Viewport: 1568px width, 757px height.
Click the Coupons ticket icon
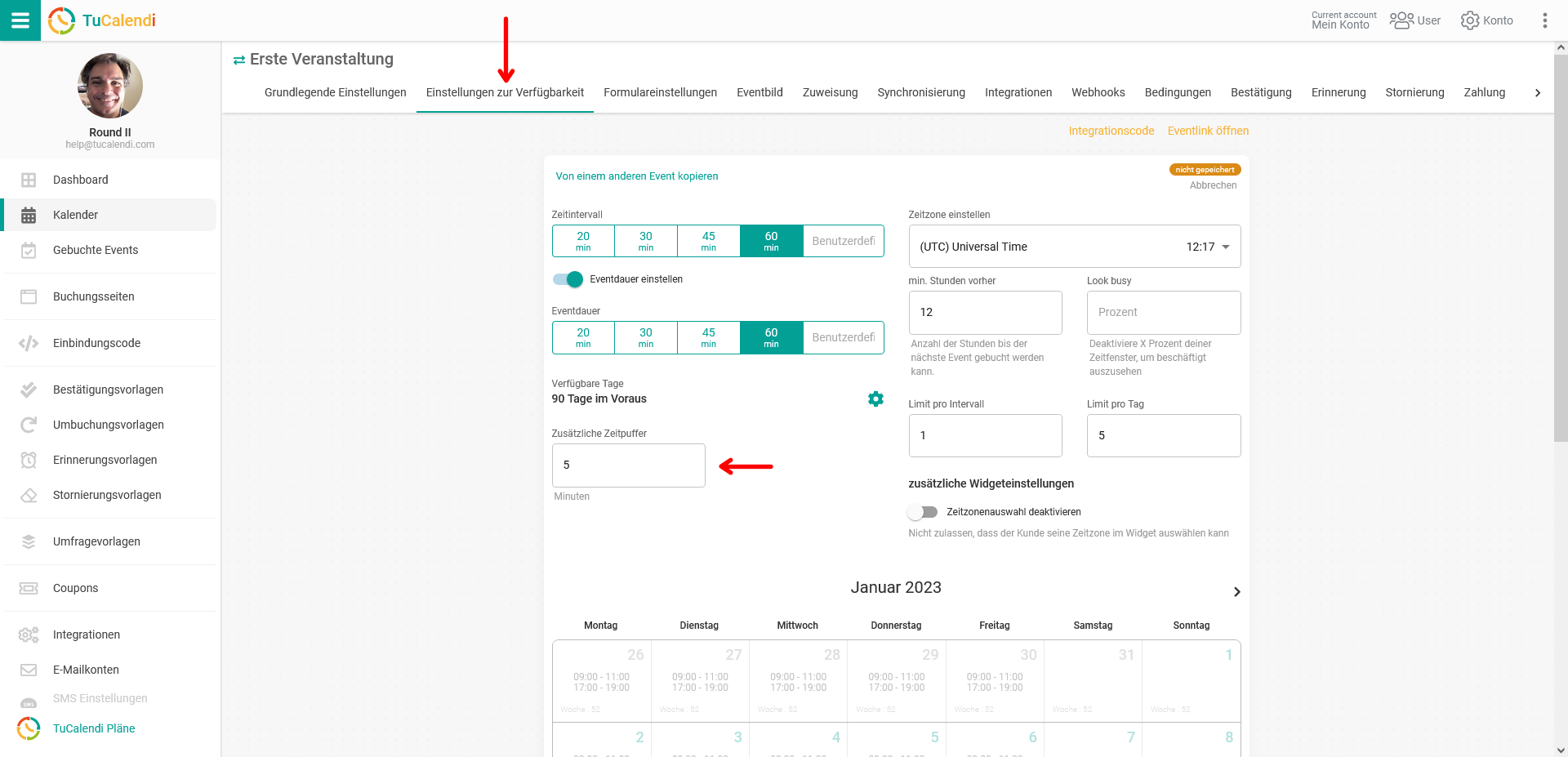[x=29, y=588]
